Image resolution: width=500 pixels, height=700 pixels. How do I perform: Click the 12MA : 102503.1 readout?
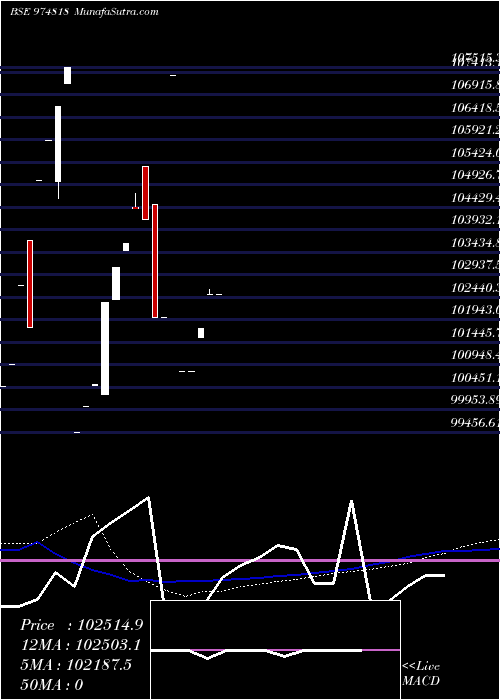pyautogui.click(x=81, y=645)
